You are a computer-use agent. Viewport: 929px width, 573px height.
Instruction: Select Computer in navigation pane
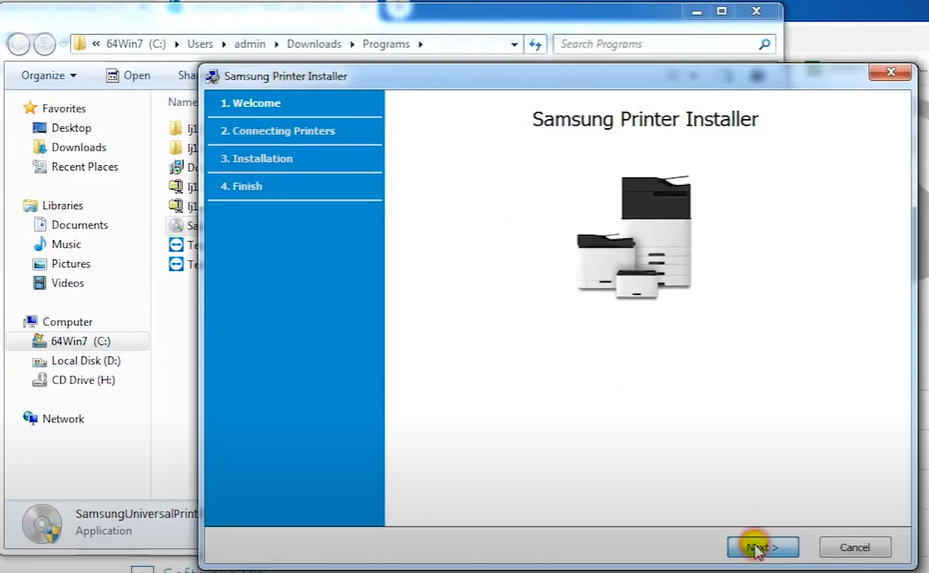[67, 322]
